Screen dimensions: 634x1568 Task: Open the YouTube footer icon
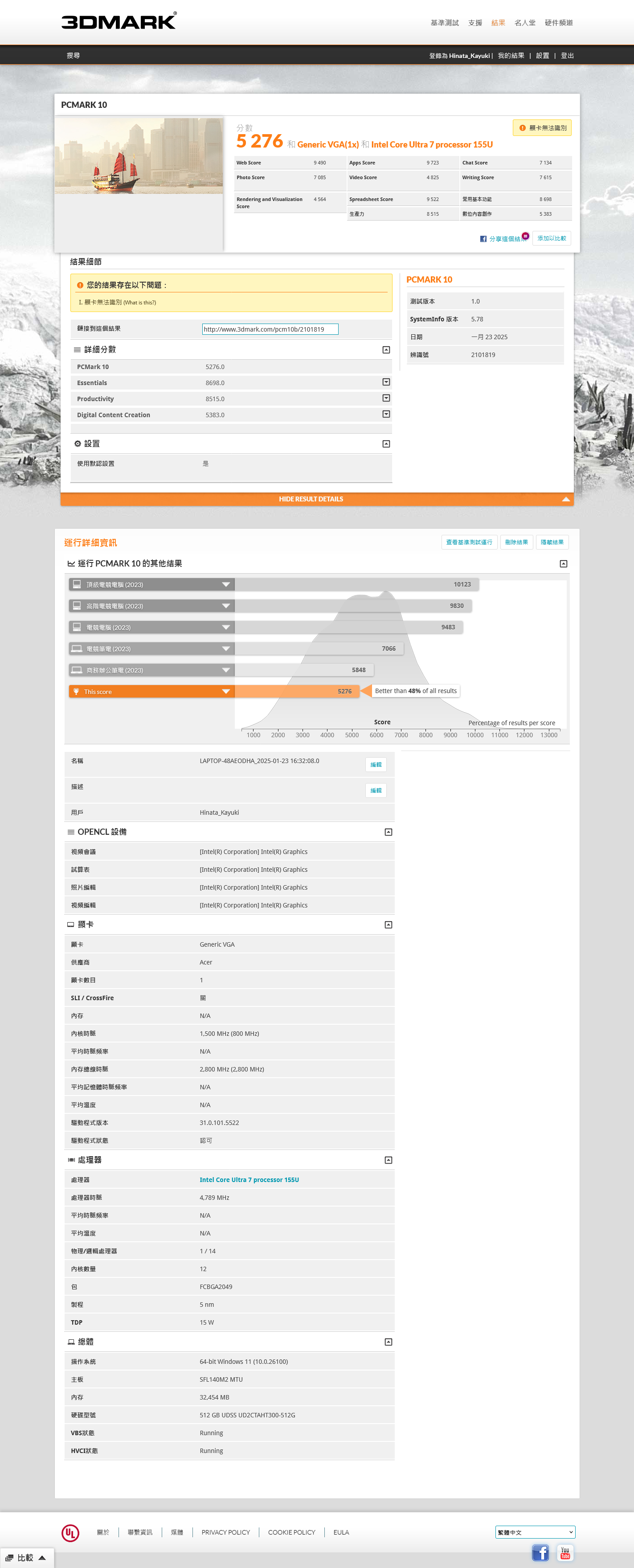pos(565,1552)
